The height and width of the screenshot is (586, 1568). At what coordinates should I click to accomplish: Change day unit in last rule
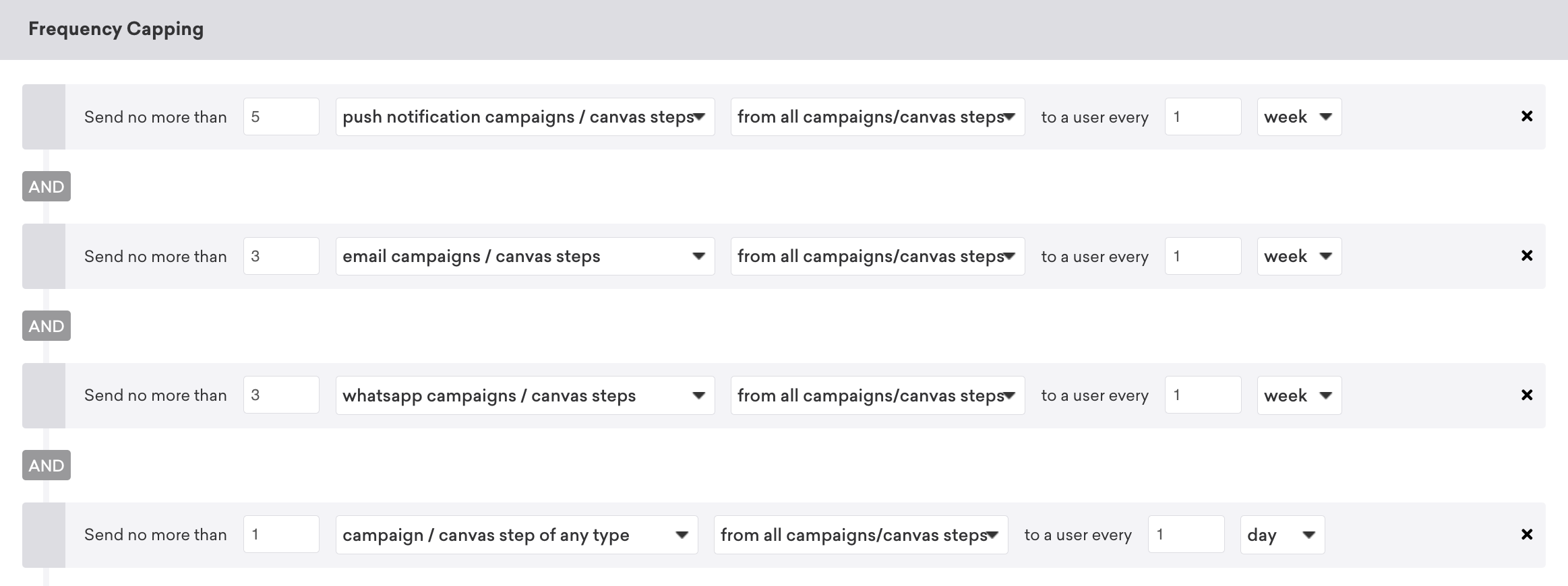(x=1282, y=535)
